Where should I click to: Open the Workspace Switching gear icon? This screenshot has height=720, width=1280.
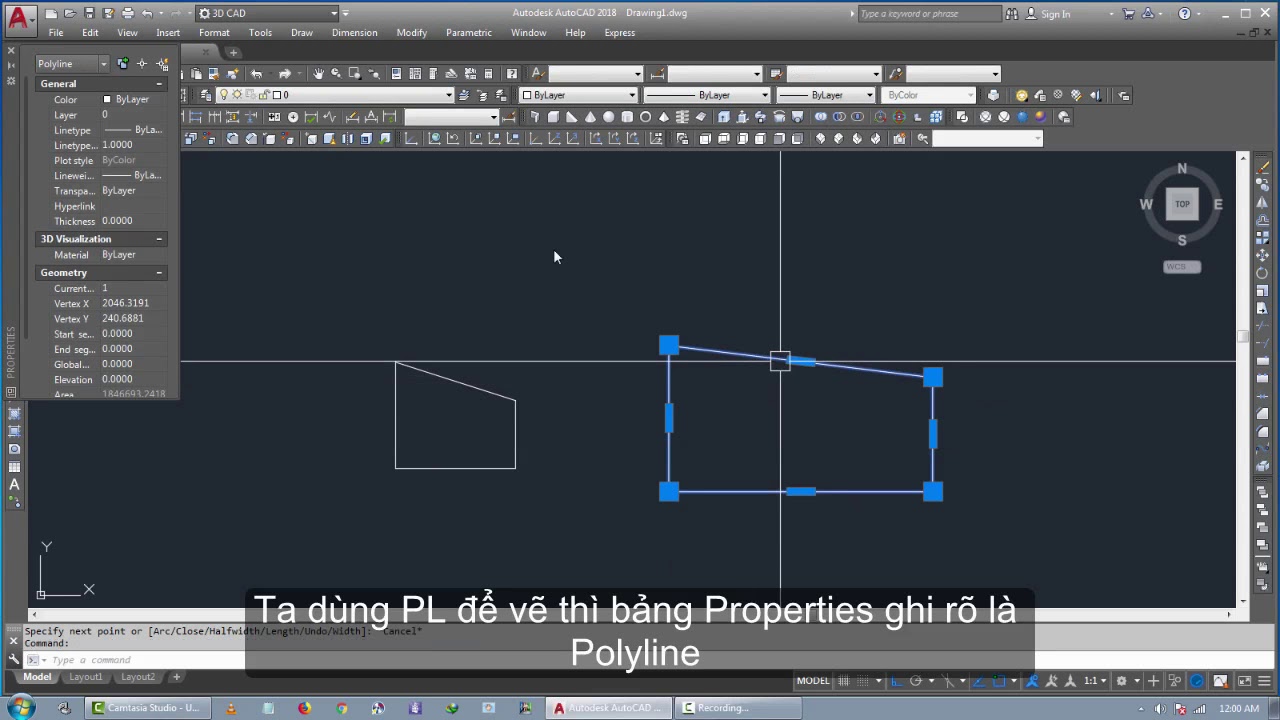coord(1121,681)
